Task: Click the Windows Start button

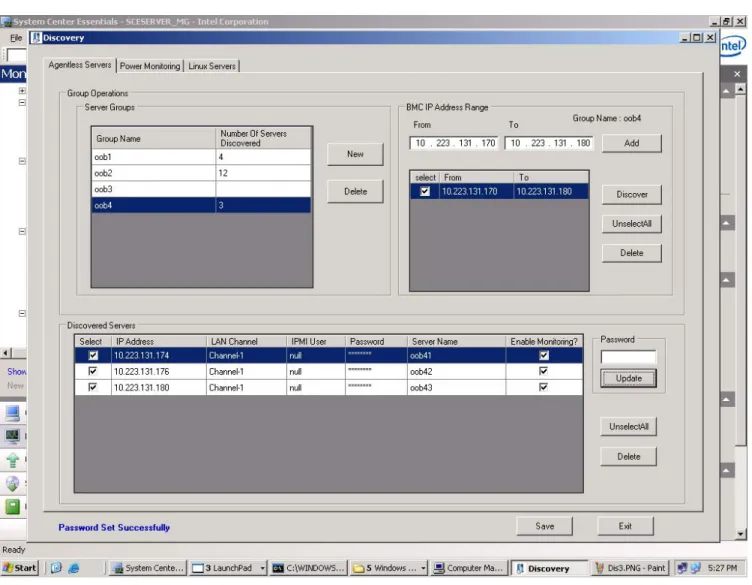Action: coord(19,568)
